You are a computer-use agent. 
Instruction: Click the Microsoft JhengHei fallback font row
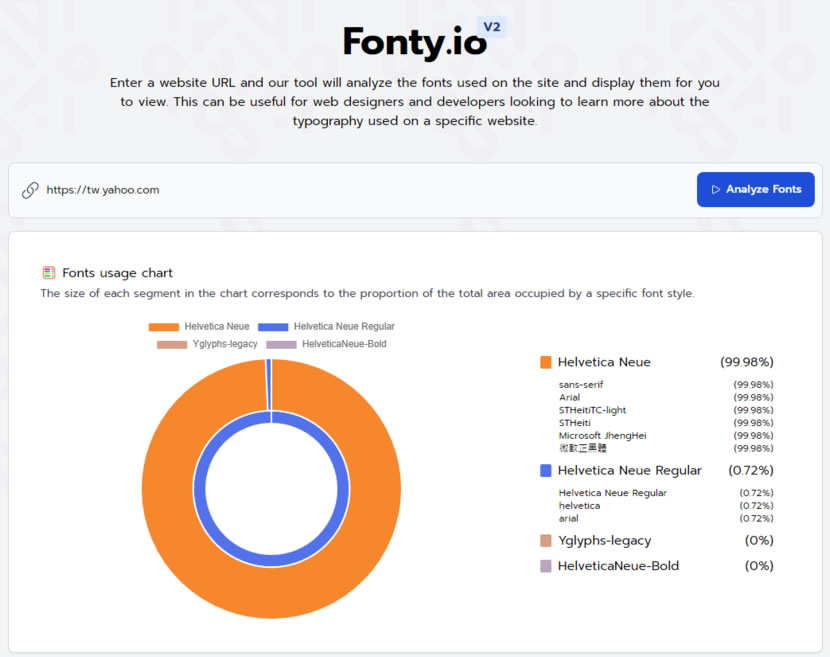pos(602,435)
